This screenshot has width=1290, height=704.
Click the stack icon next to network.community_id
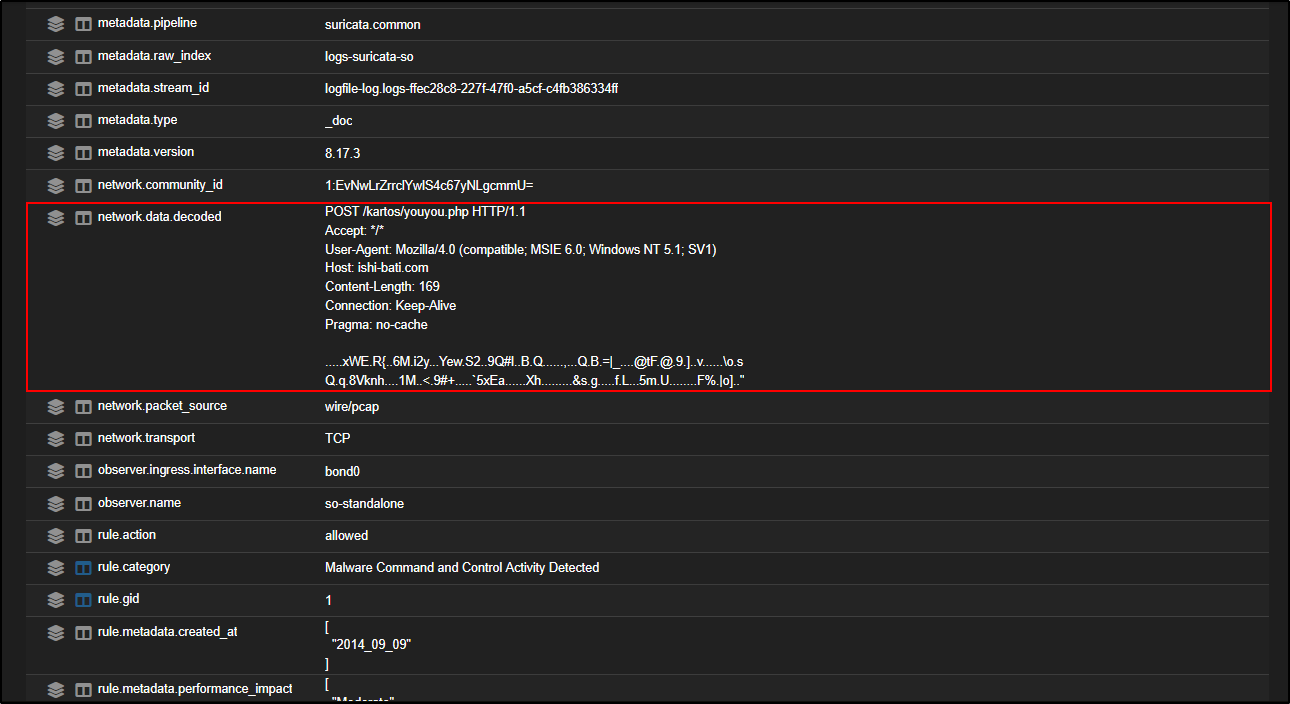pyautogui.click(x=56, y=186)
